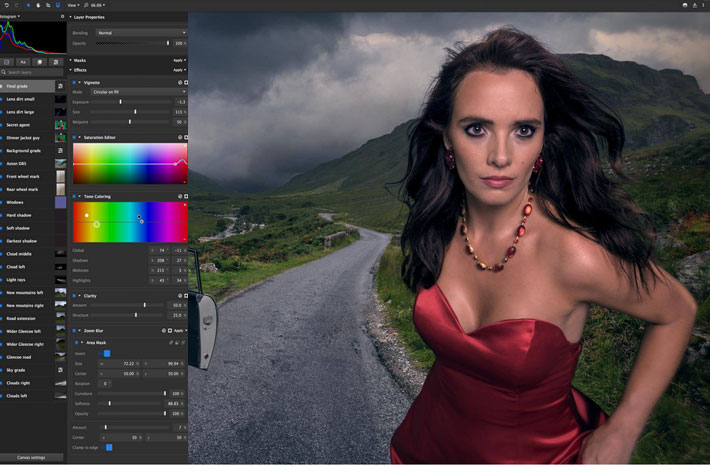Click Saturation Editor mask square icon
The image size is (710, 473).
pyautogui.click(x=186, y=137)
